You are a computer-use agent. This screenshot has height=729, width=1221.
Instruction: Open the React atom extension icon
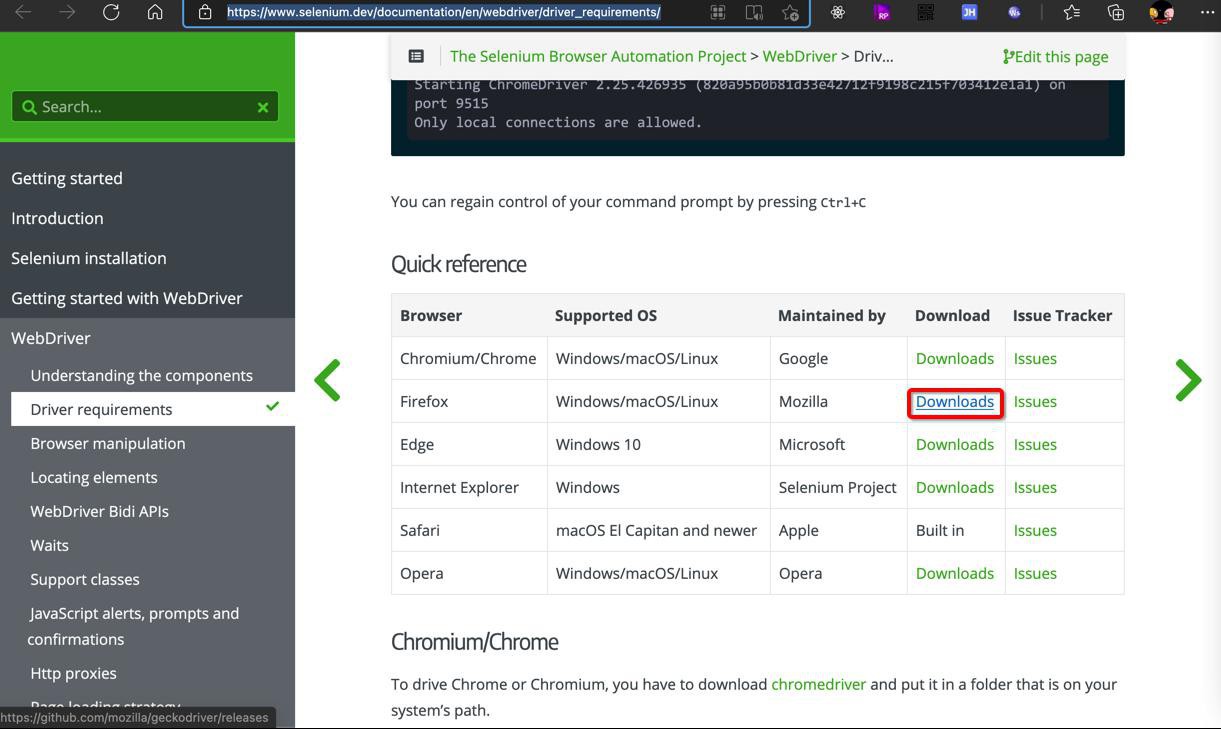click(x=838, y=12)
